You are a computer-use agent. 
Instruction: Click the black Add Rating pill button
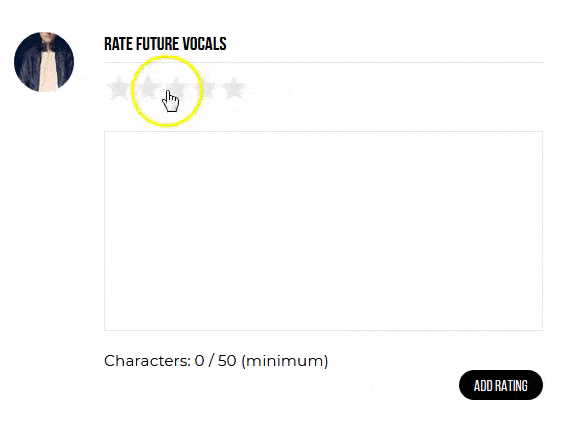point(501,385)
